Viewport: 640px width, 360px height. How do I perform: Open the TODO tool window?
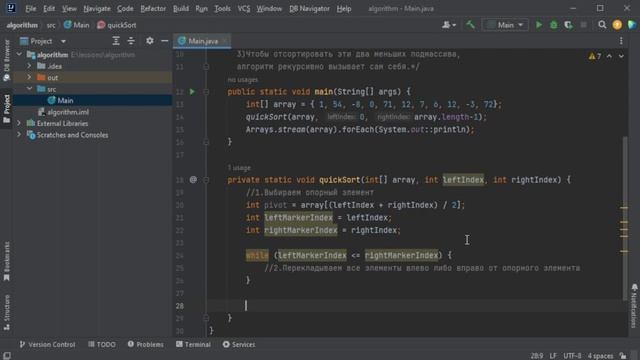coord(102,344)
